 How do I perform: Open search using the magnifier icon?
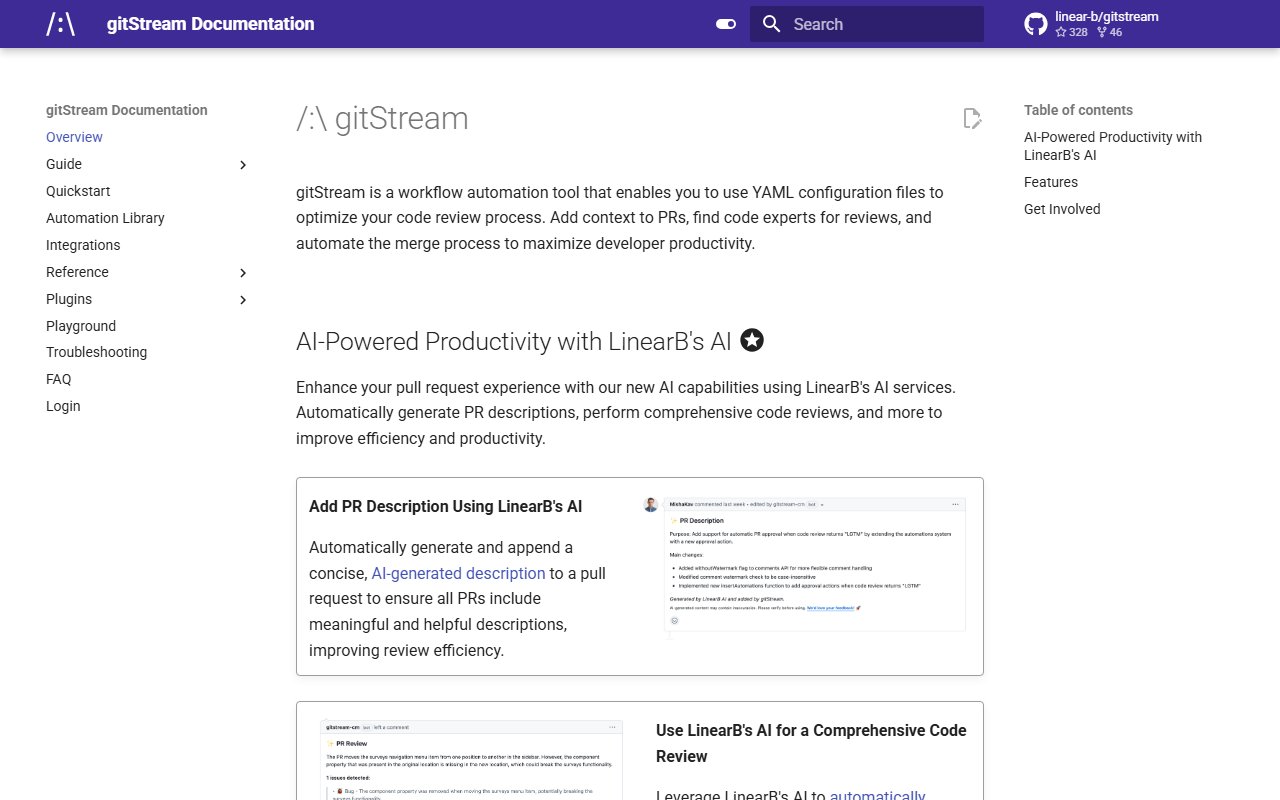pyautogui.click(x=770, y=23)
